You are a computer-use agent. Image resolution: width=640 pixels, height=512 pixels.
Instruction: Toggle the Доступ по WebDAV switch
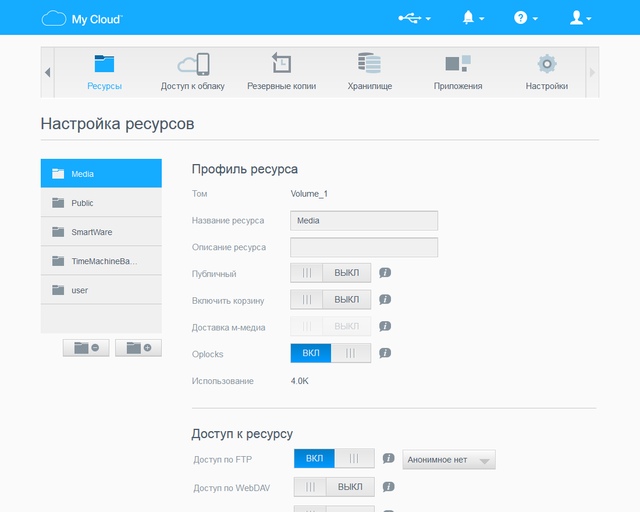pos(334,487)
